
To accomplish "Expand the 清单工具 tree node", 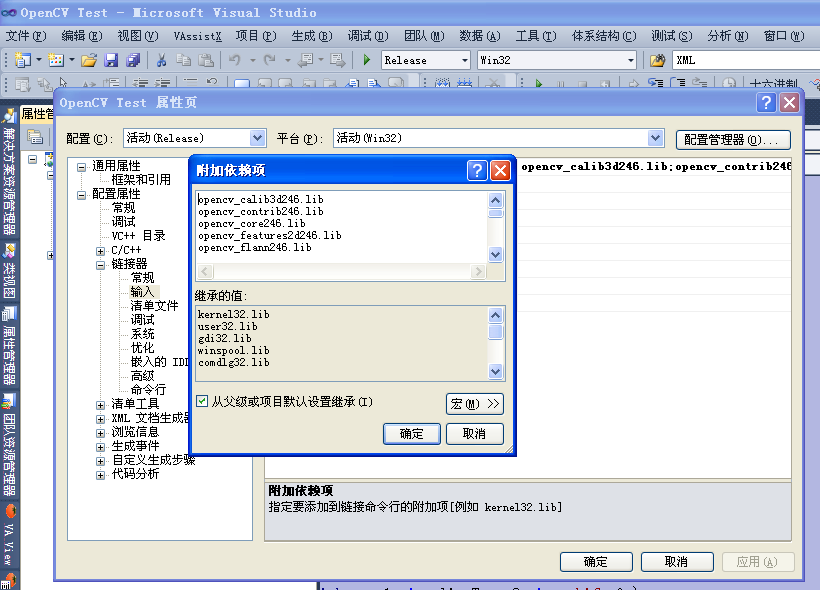I will point(101,404).
